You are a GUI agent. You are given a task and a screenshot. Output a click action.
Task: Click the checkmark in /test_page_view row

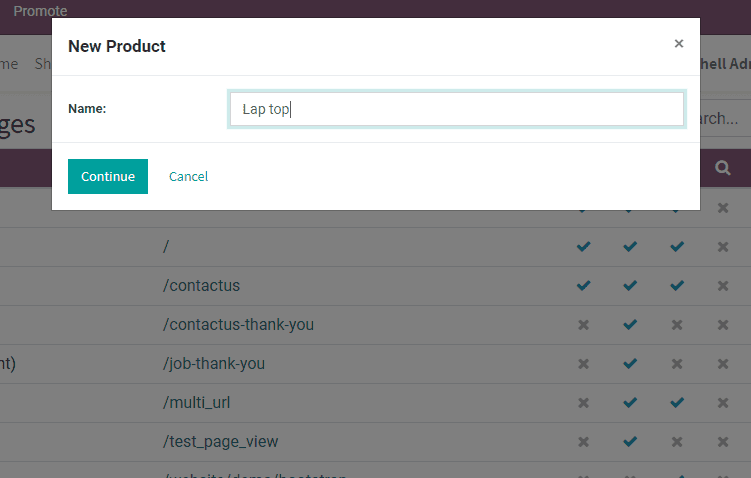coord(630,442)
